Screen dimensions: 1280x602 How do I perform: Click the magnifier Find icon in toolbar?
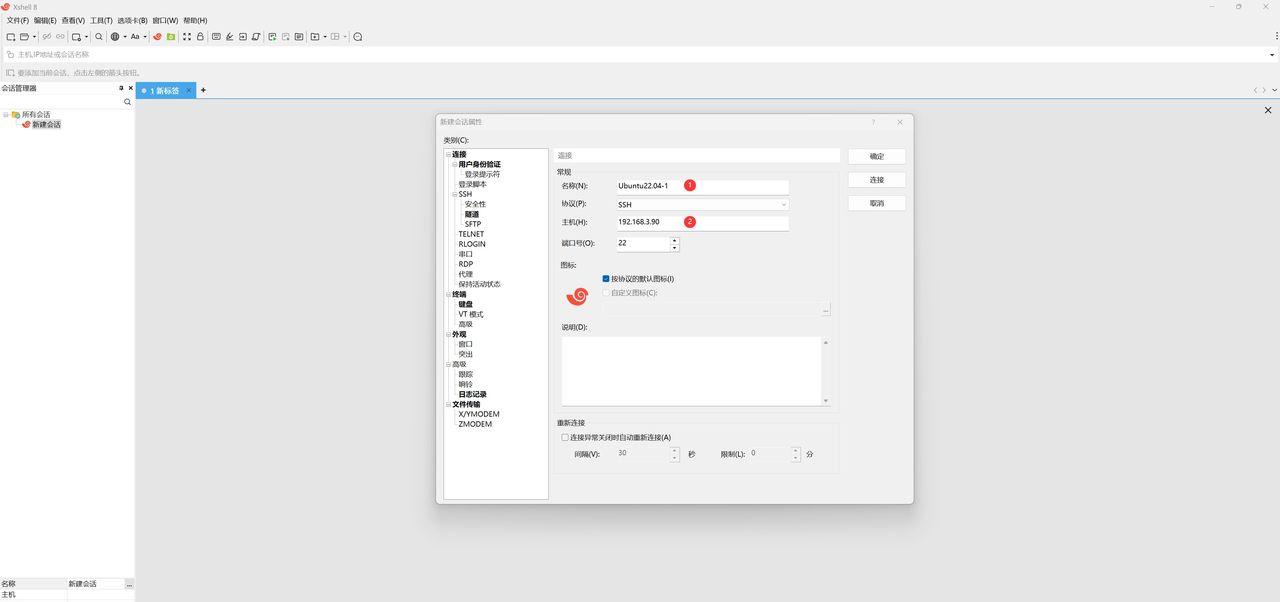(99, 37)
